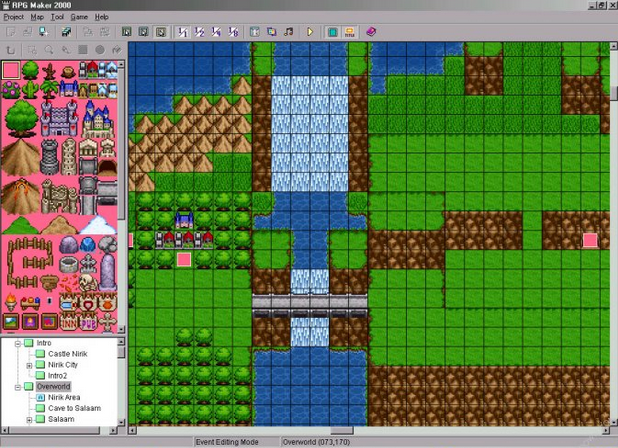This screenshot has width=618, height=448.
Task: Pick the PUB sign tile
Action: click(88, 322)
